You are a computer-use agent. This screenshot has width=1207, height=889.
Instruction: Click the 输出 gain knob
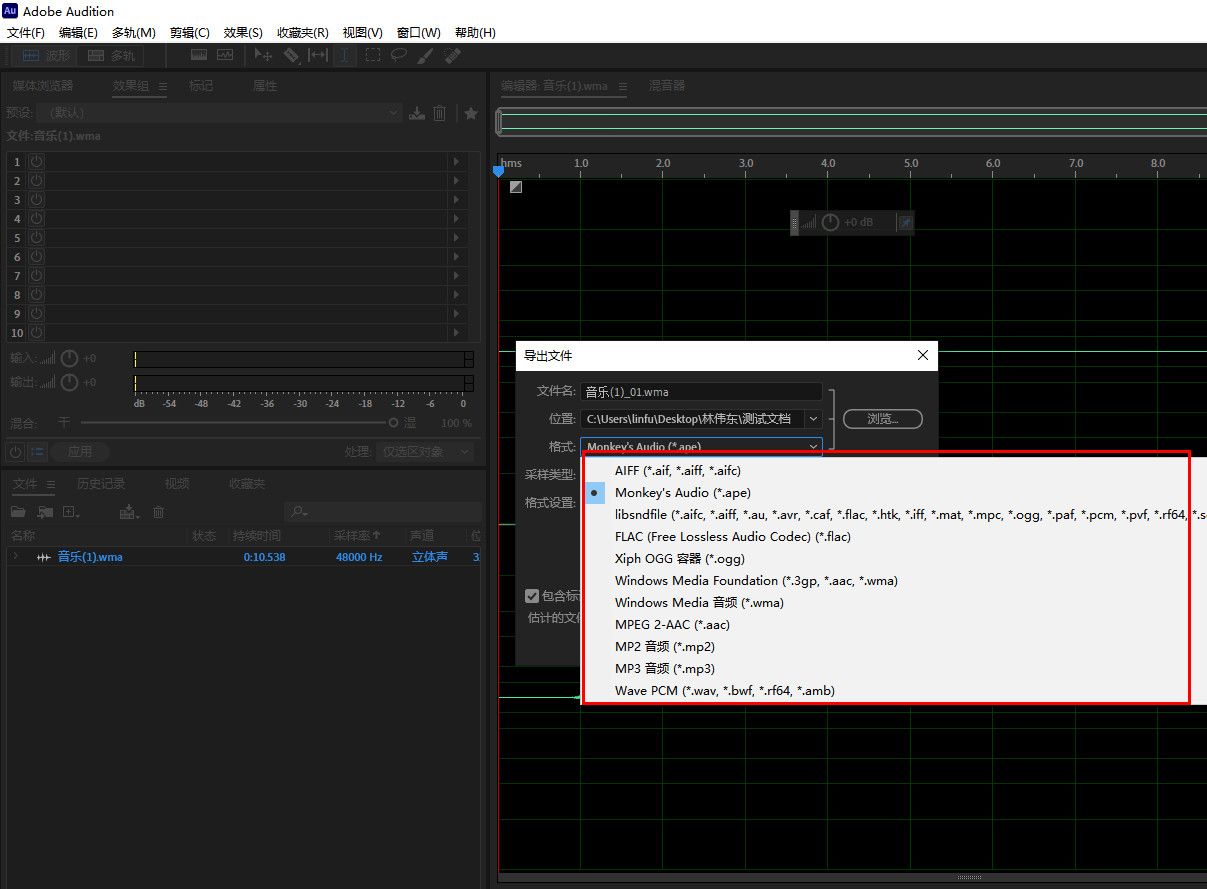69,383
